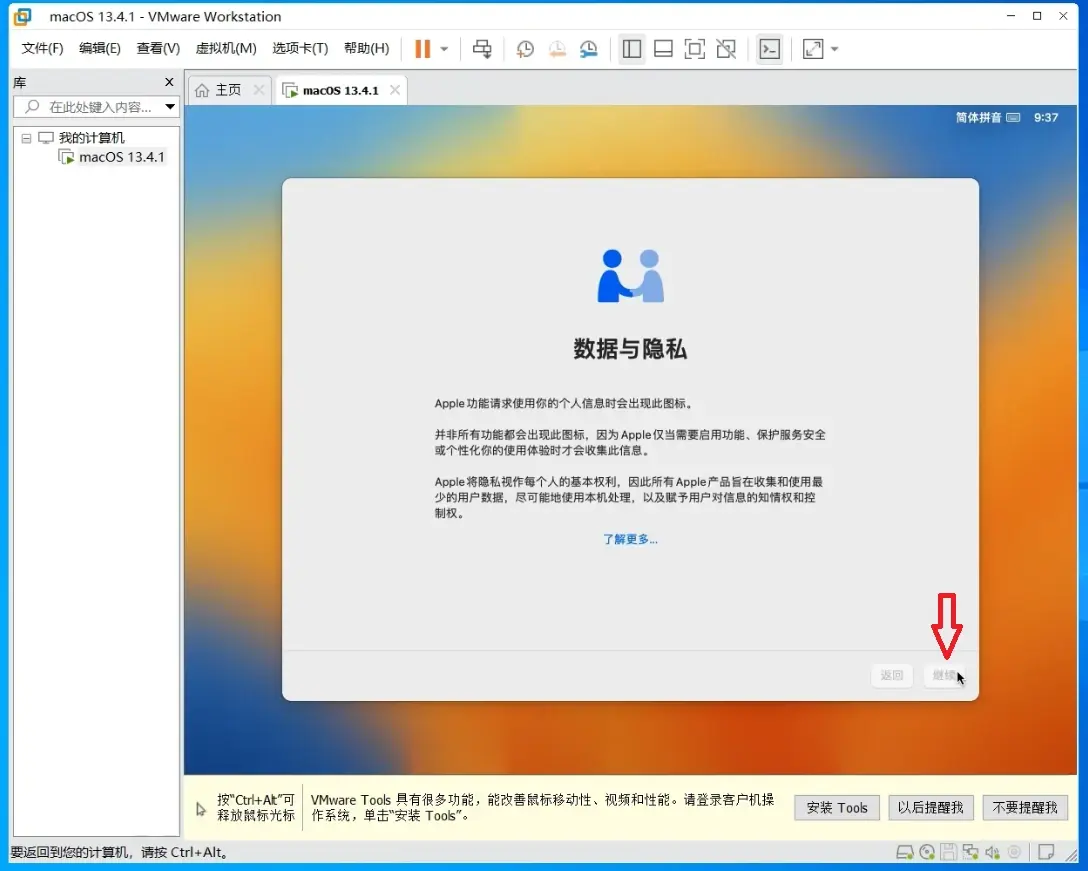Close the 库 library panel
This screenshot has height=871, width=1088.
(169, 82)
